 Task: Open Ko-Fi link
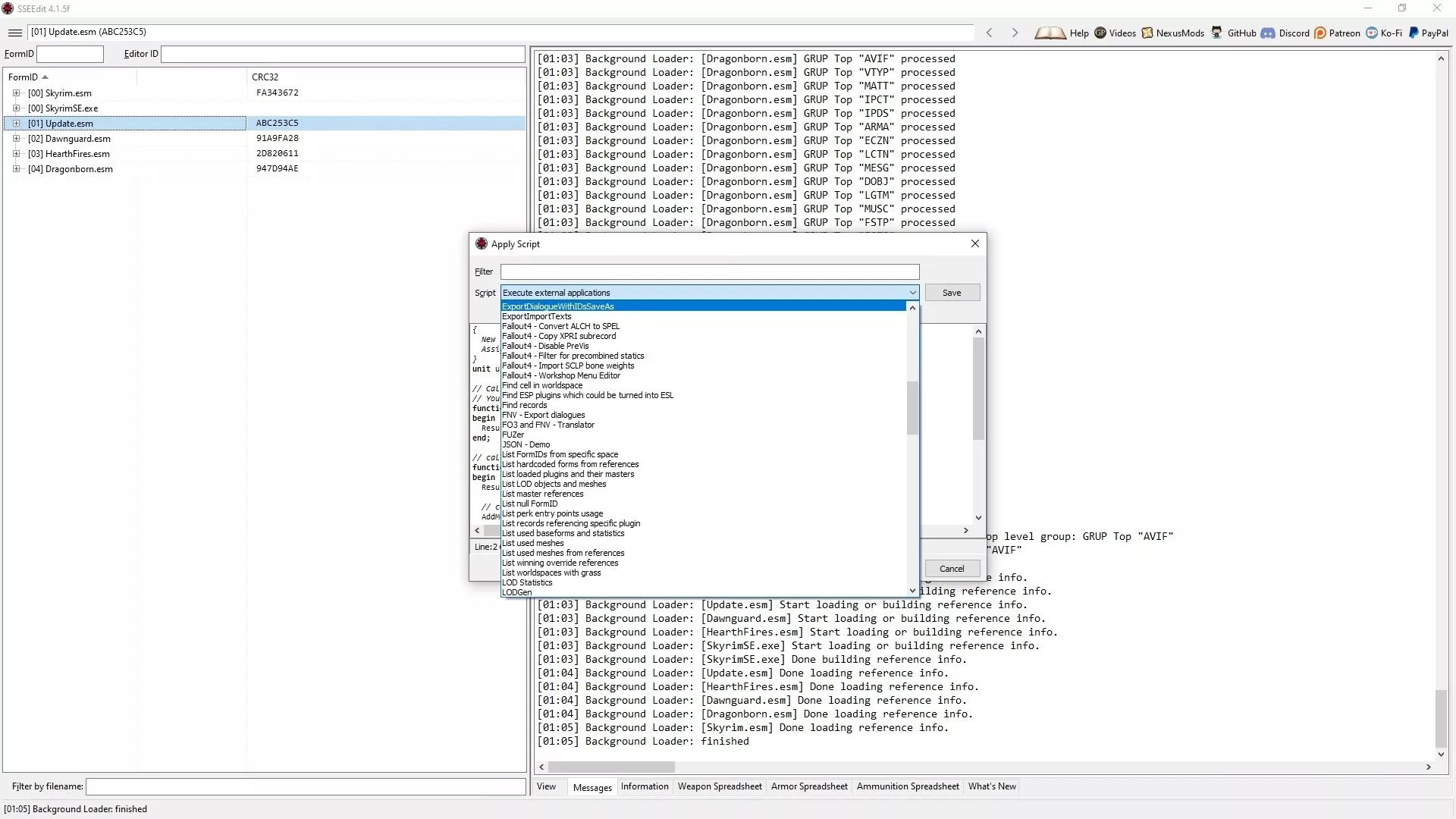[1384, 33]
